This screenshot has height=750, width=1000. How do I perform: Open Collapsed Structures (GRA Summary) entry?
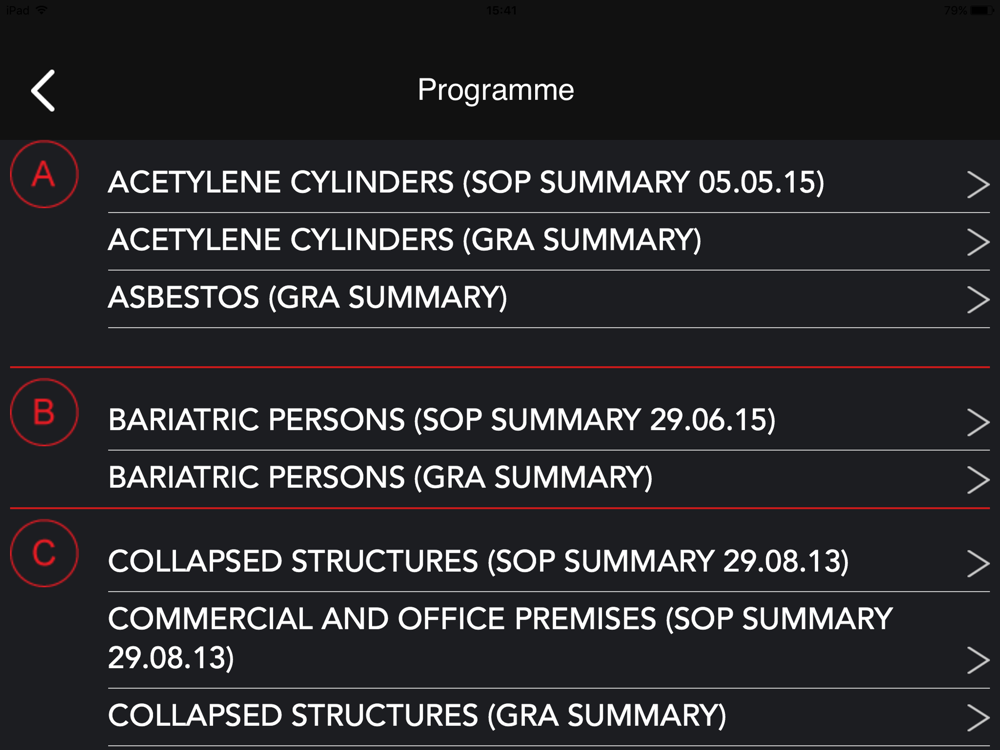[548, 717]
